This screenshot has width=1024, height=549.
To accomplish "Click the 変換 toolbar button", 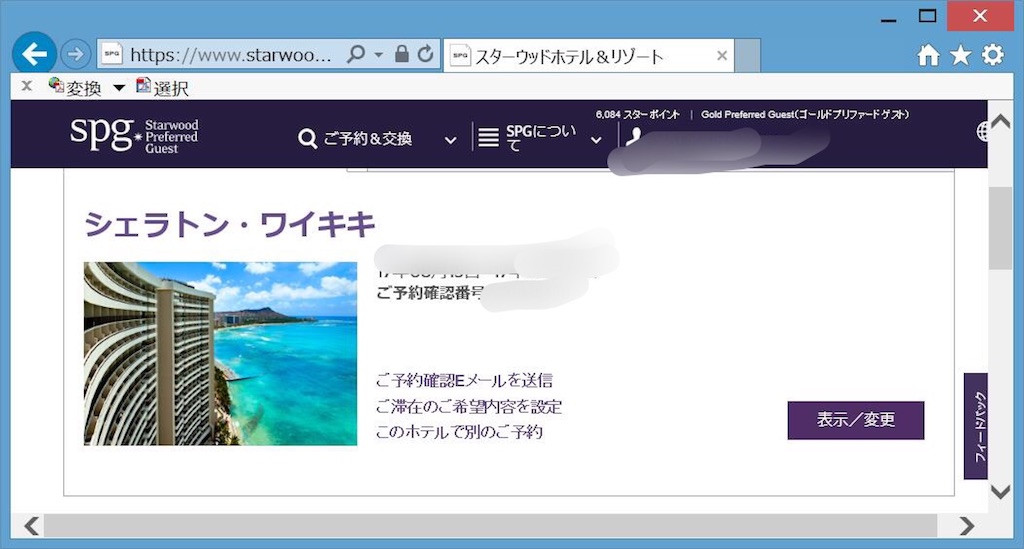I will (76, 87).
